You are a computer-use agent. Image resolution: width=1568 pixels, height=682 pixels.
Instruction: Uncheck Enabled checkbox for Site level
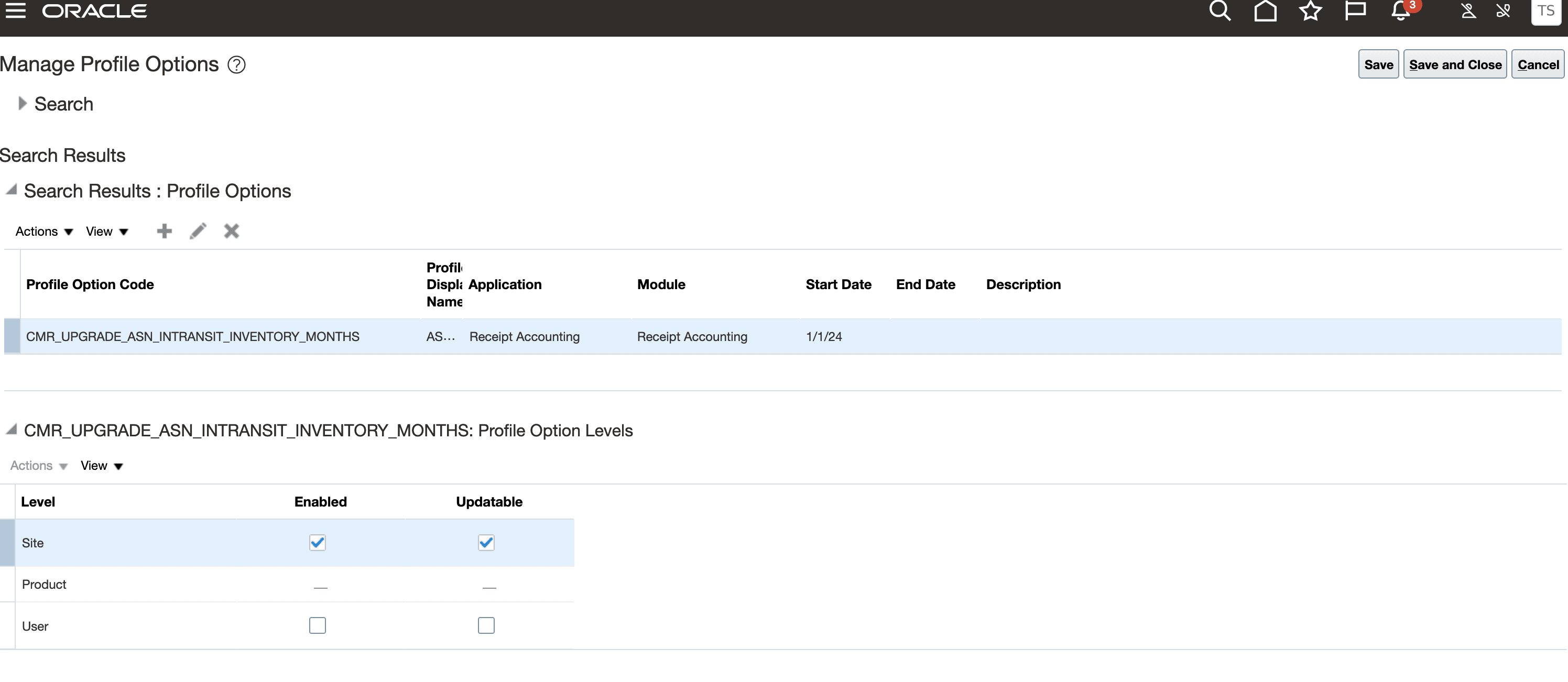(317, 542)
